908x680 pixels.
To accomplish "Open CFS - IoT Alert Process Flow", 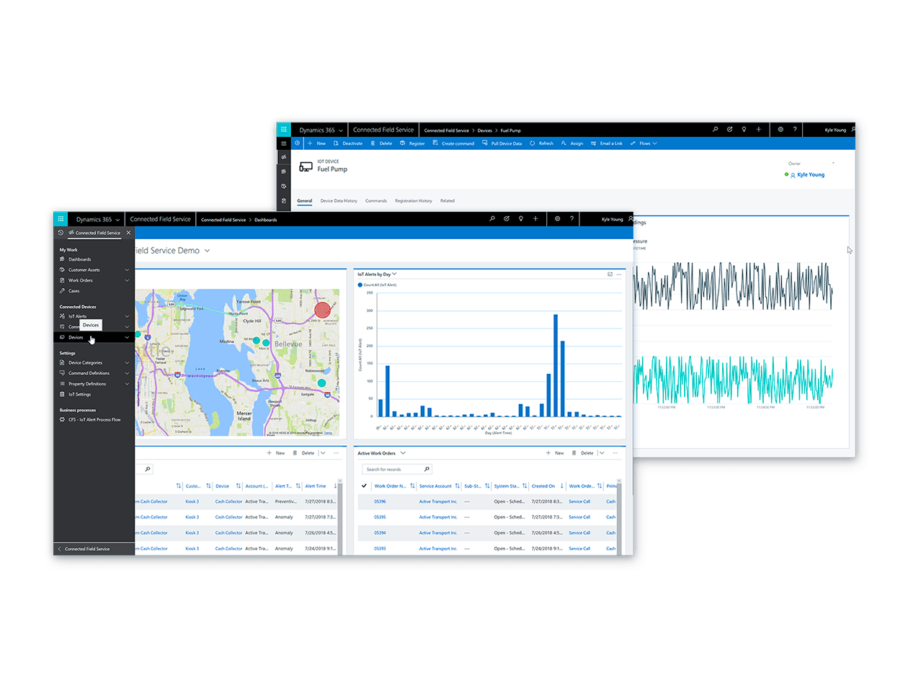I will (94, 419).
